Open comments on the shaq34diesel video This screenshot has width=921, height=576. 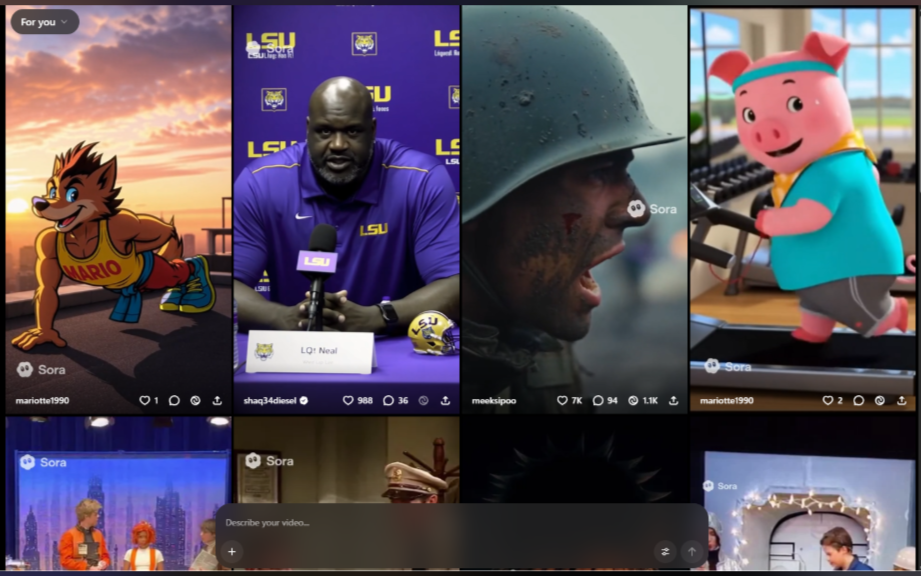click(x=389, y=400)
